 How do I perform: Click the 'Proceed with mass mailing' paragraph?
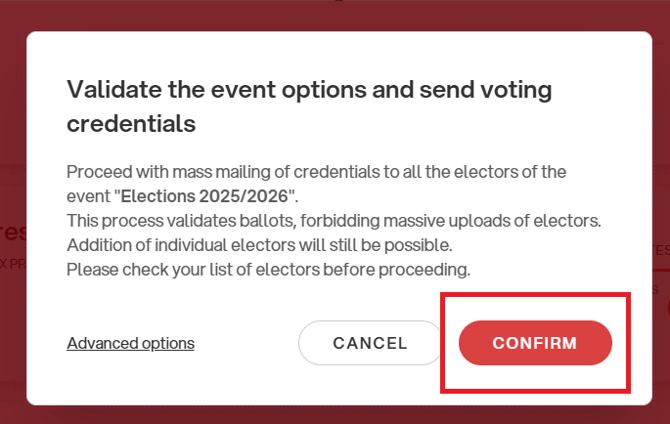coord(316,171)
